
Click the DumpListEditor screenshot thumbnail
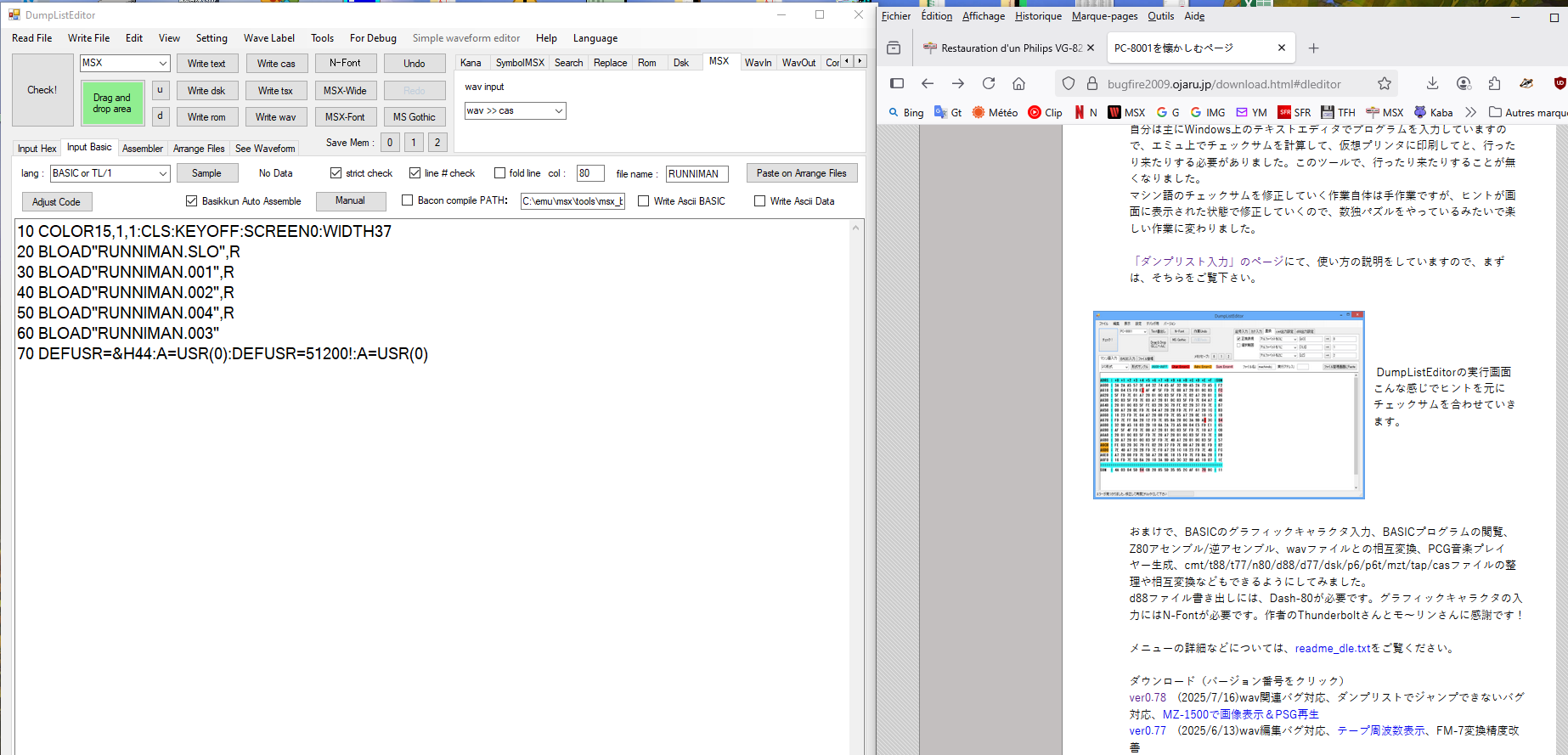pyautogui.click(x=1228, y=405)
